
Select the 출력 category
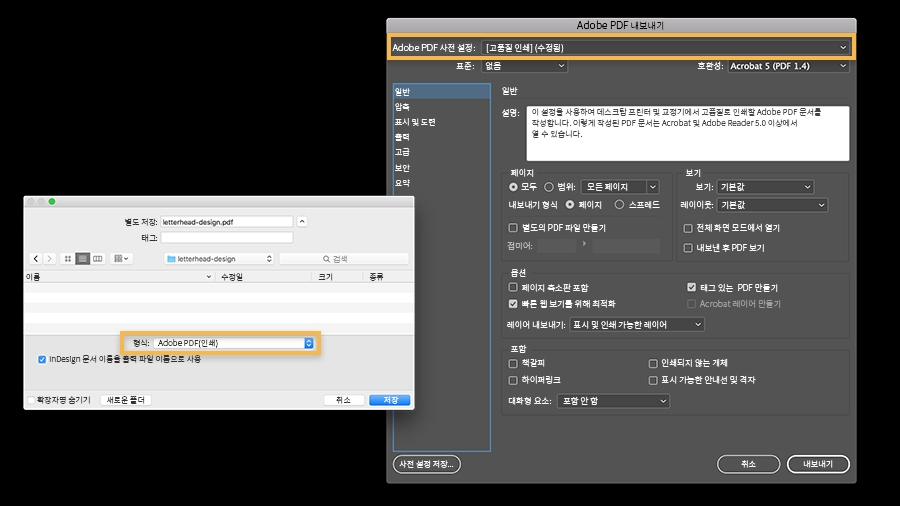tap(441, 137)
